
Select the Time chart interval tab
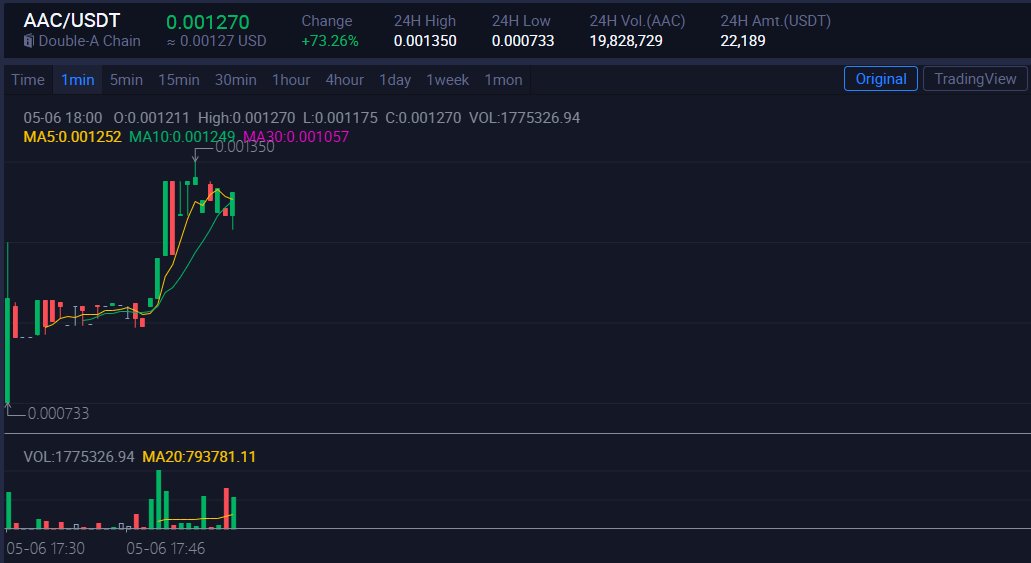[x=28, y=80]
